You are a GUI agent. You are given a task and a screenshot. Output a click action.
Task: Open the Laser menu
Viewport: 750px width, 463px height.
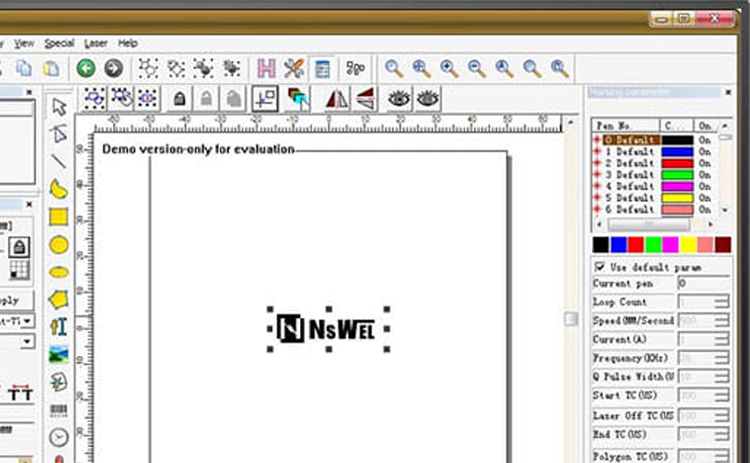tap(96, 44)
